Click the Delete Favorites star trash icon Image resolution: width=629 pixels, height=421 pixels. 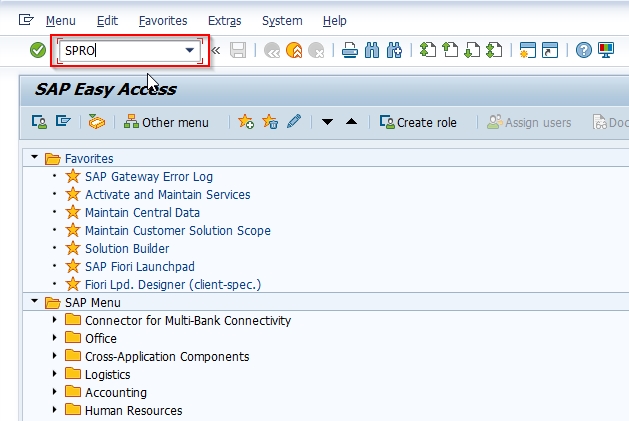tap(270, 122)
